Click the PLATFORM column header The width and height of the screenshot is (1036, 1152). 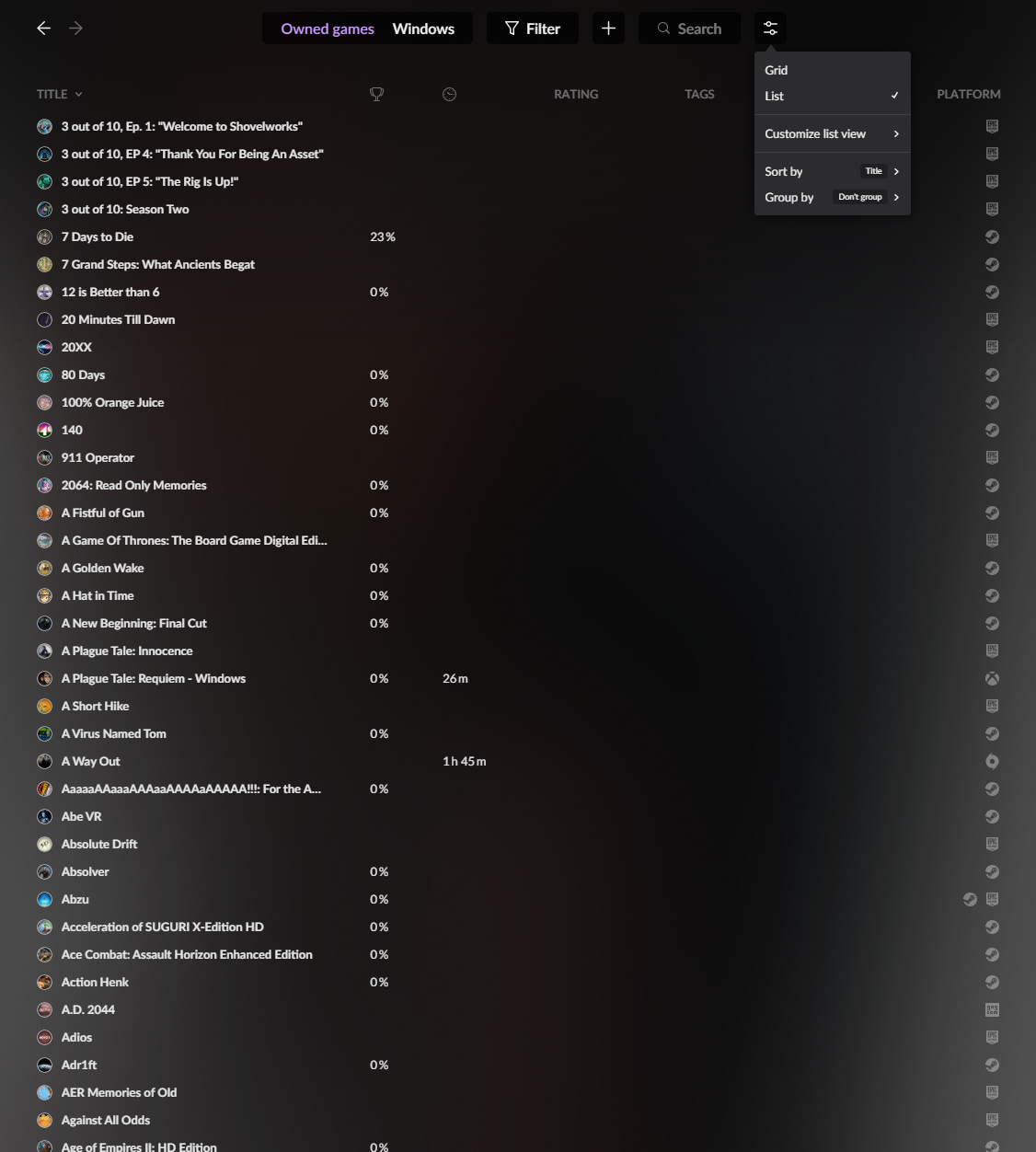pyautogui.click(x=969, y=94)
